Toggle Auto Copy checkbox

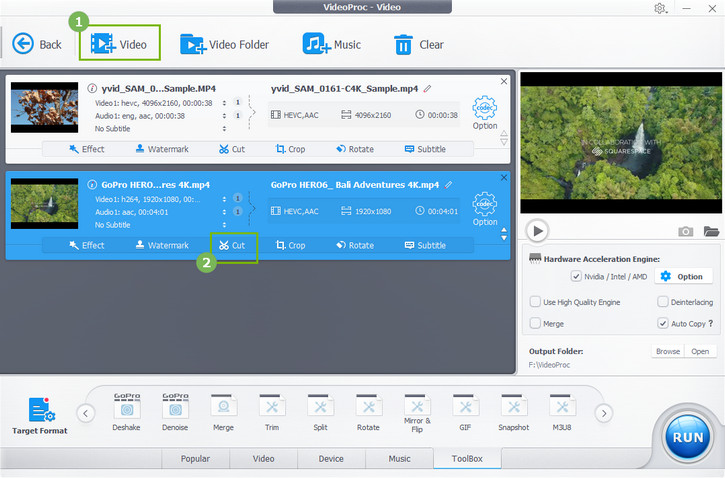point(663,323)
